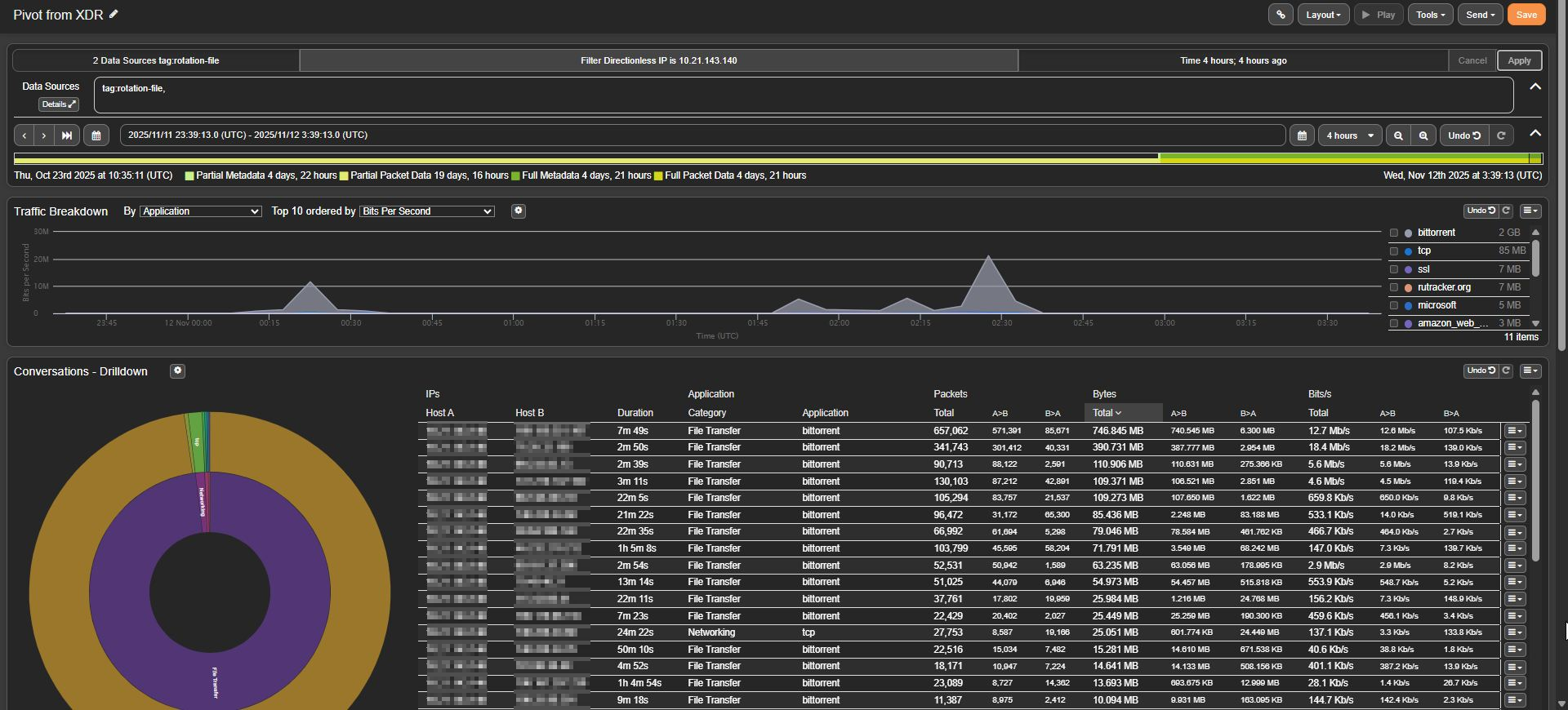Open the 4 hours duration dropdown
This screenshot has width=1568, height=710.
click(x=1350, y=135)
